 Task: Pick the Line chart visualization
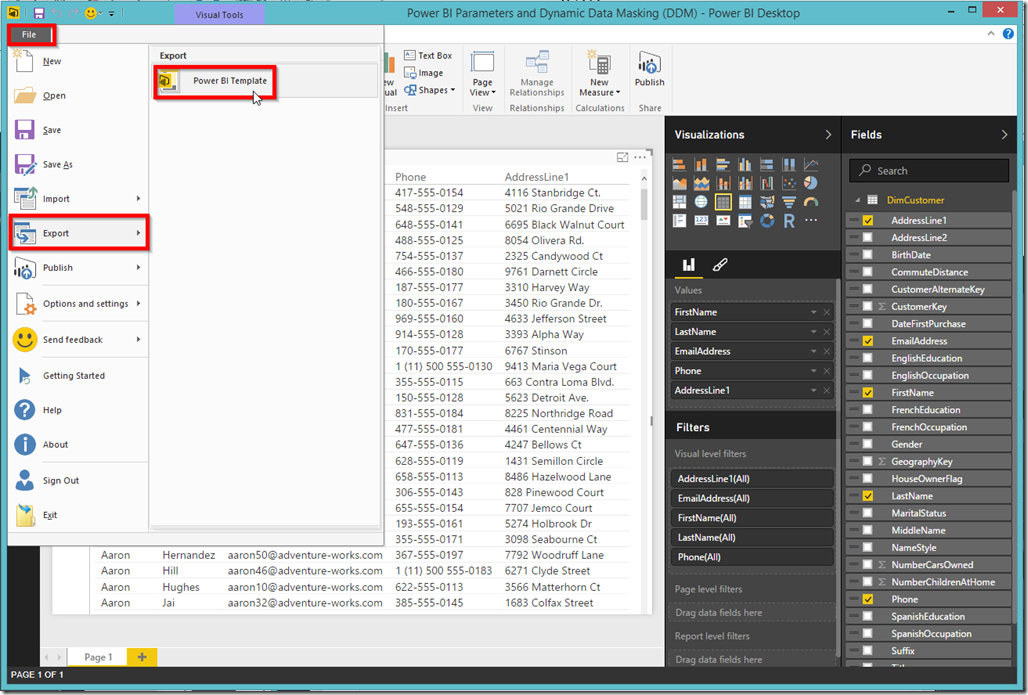[811, 165]
